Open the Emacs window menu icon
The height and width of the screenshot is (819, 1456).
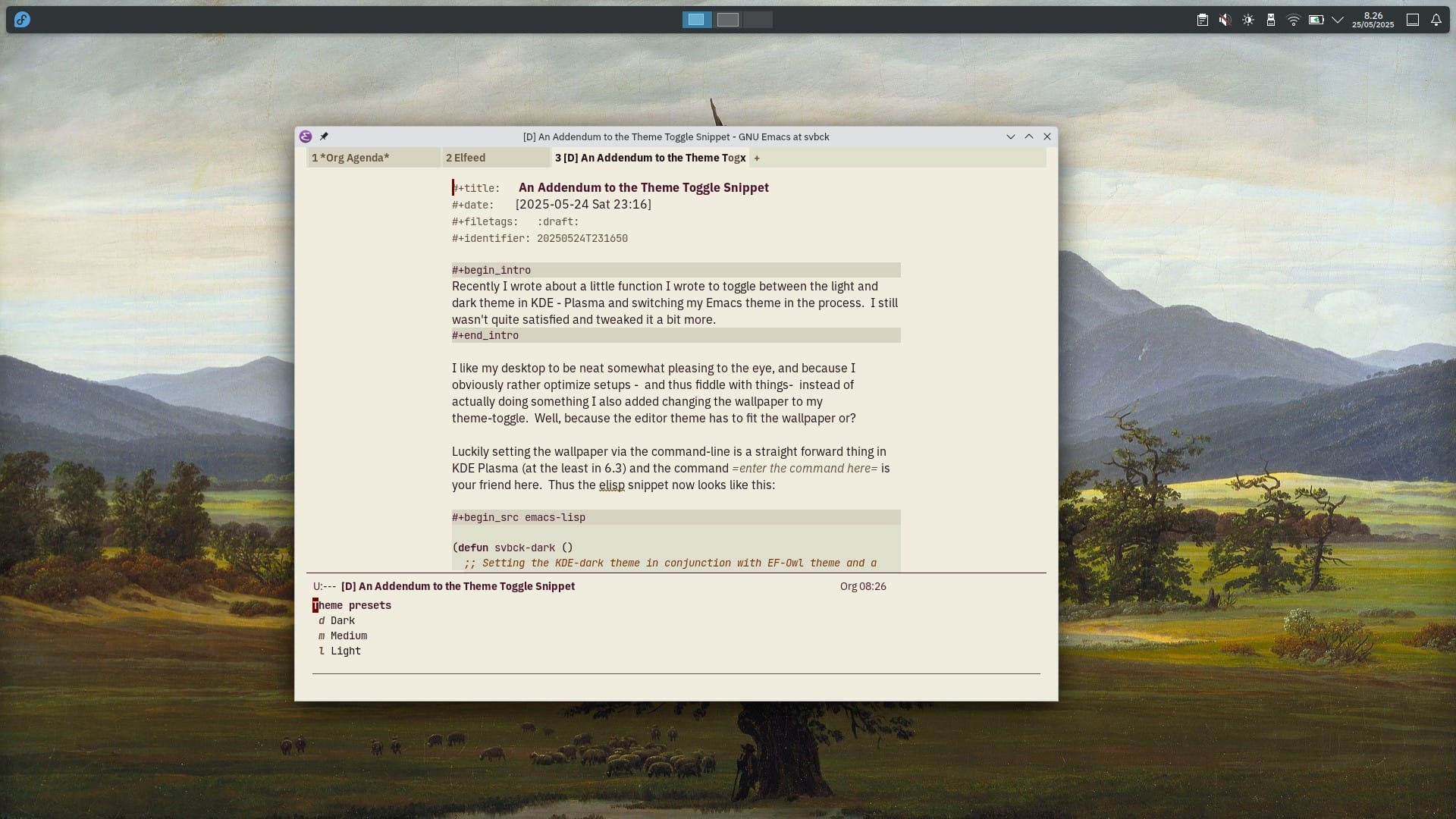point(306,136)
